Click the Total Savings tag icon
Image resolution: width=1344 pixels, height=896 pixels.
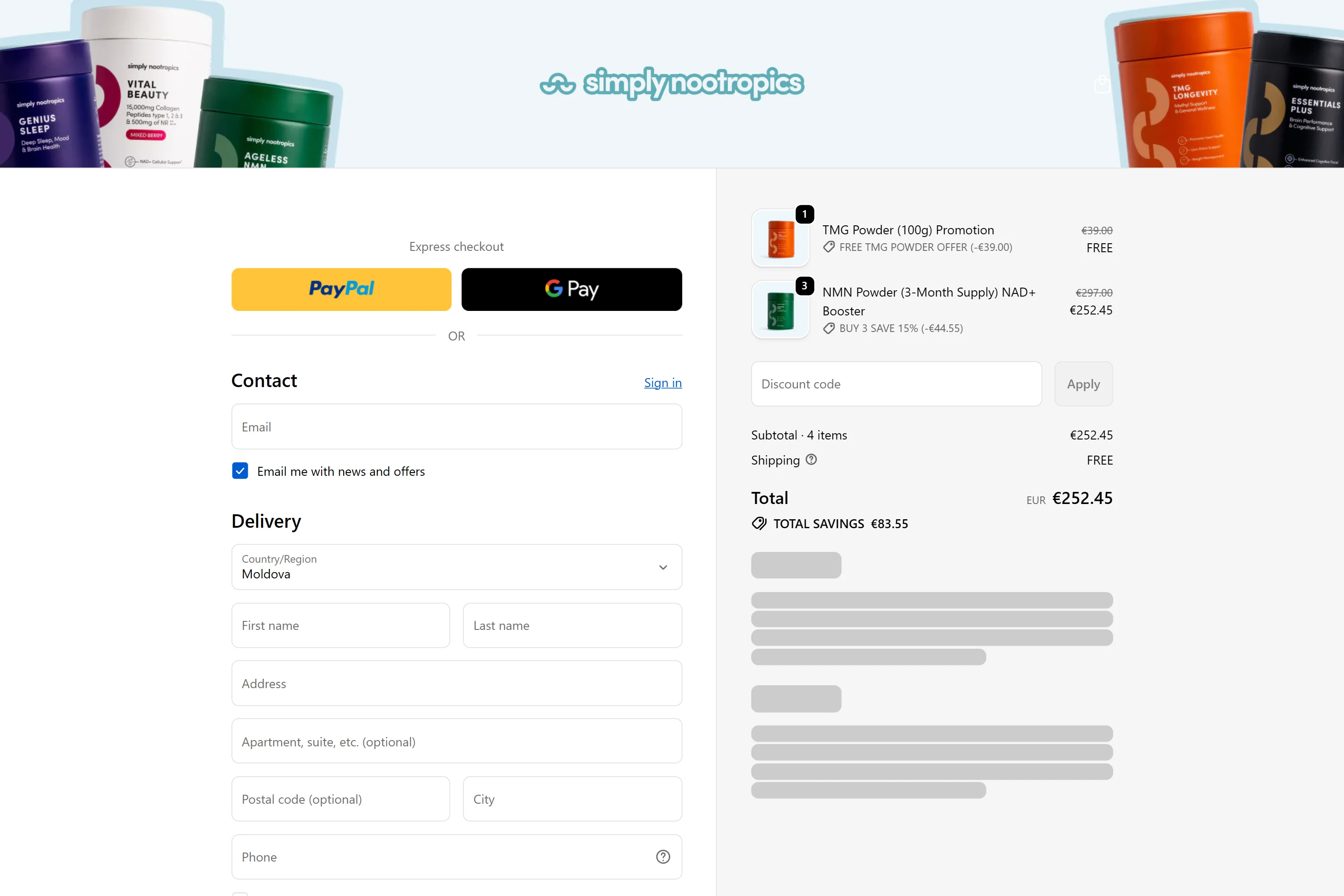pyautogui.click(x=759, y=523)
